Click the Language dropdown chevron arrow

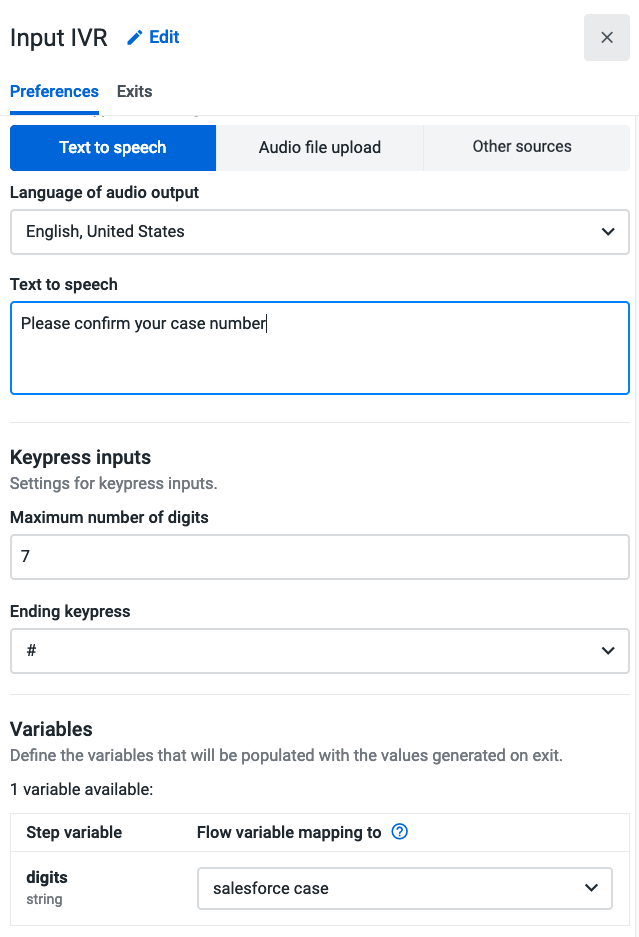(x=608, y=232)
